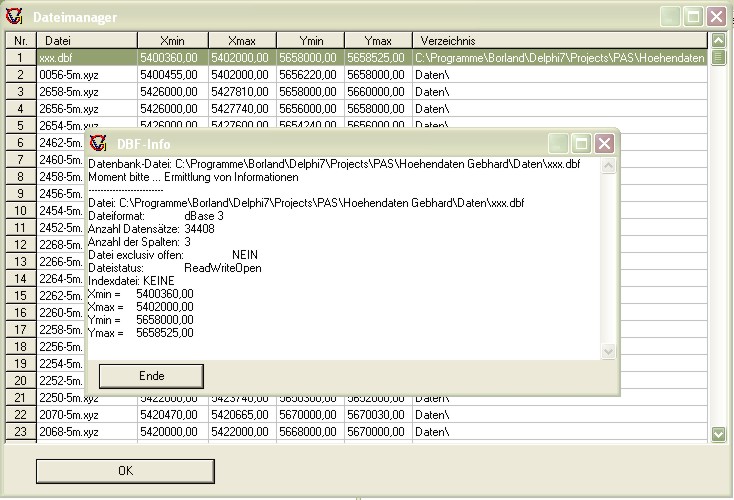Click Ymin value 5668000,00 in row 23
Image resolution: width=734 pixels, height=500 pixels.
[x=310, y=432]
